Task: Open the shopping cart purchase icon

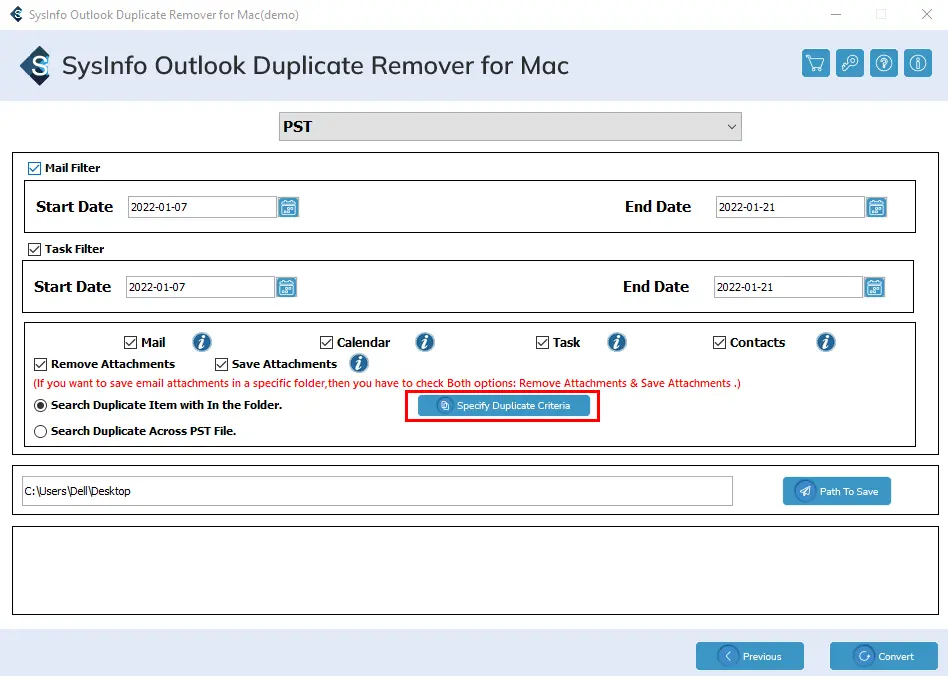Action: (816, 63)
